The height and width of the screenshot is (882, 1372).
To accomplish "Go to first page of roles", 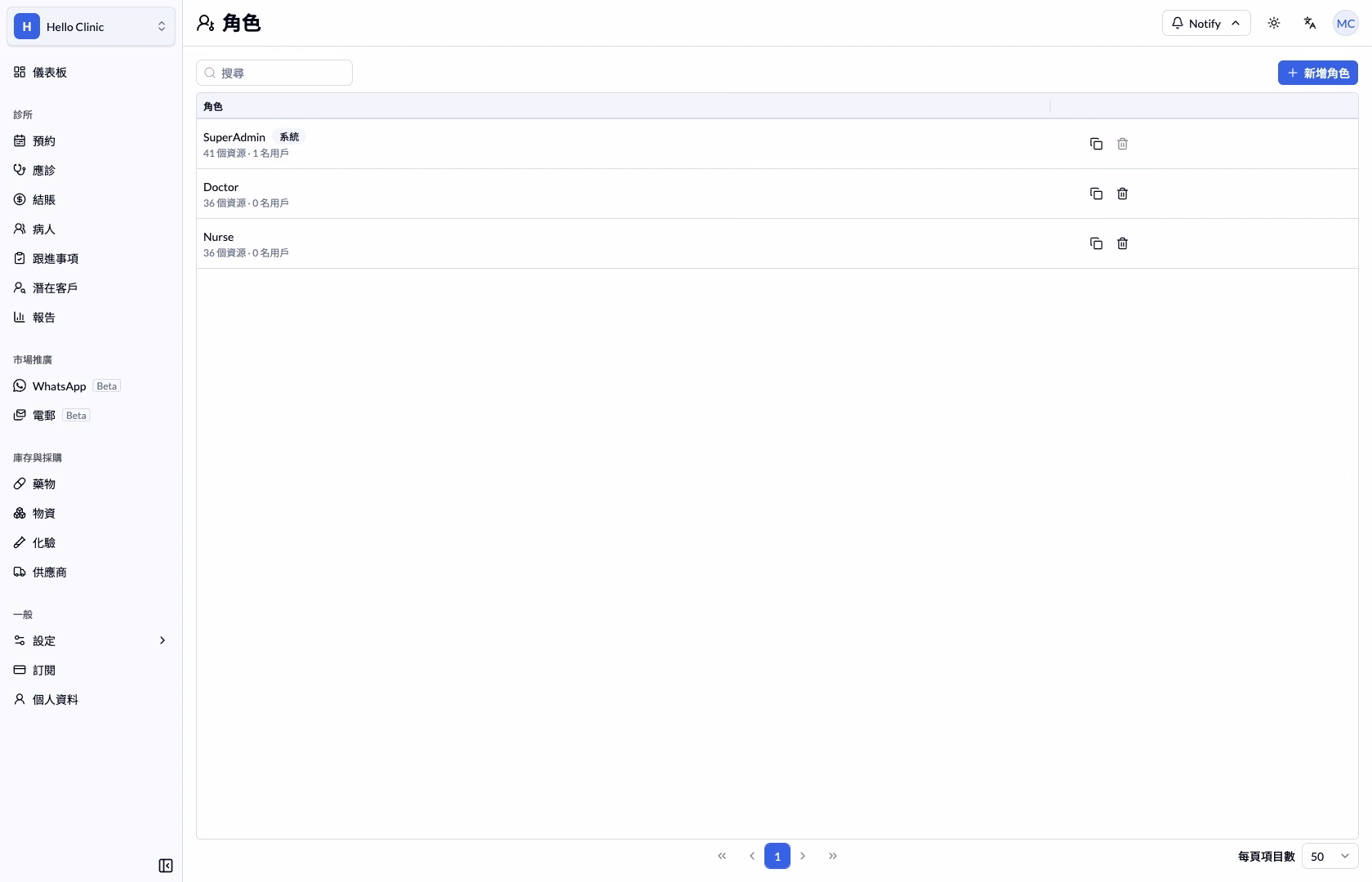I will tap(722, 856).
